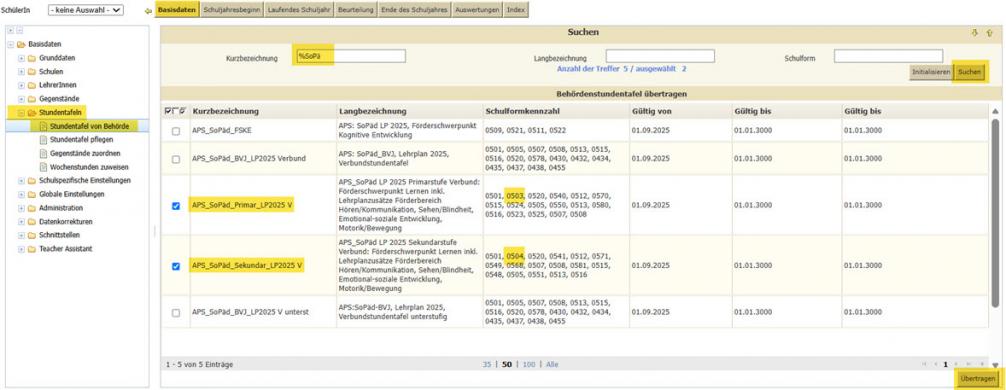Uncheck the APS_SoPäd_Sekundar_LP2025 V checkbox
Viewport: 1006px width, 390px height.
tap(176, 266)
